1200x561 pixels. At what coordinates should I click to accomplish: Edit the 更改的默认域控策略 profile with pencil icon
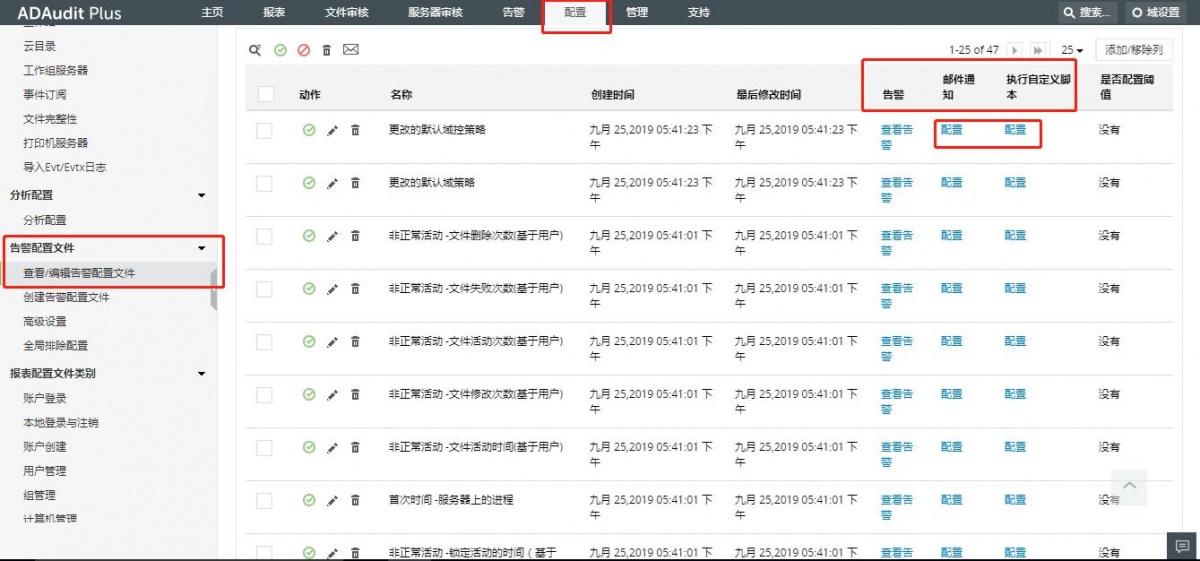[333, 130]
